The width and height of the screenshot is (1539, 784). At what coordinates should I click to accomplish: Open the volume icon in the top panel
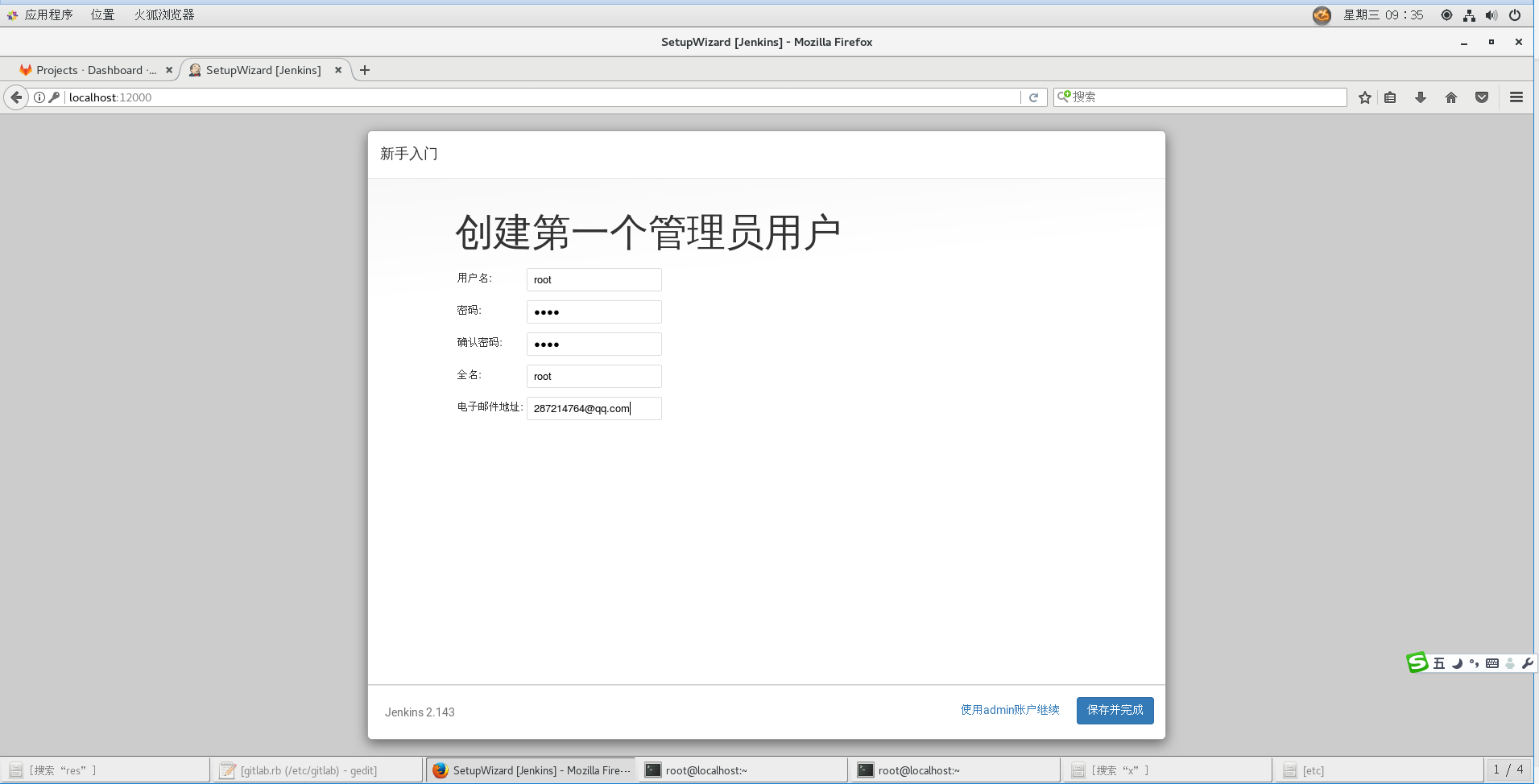click(1491, 14)
